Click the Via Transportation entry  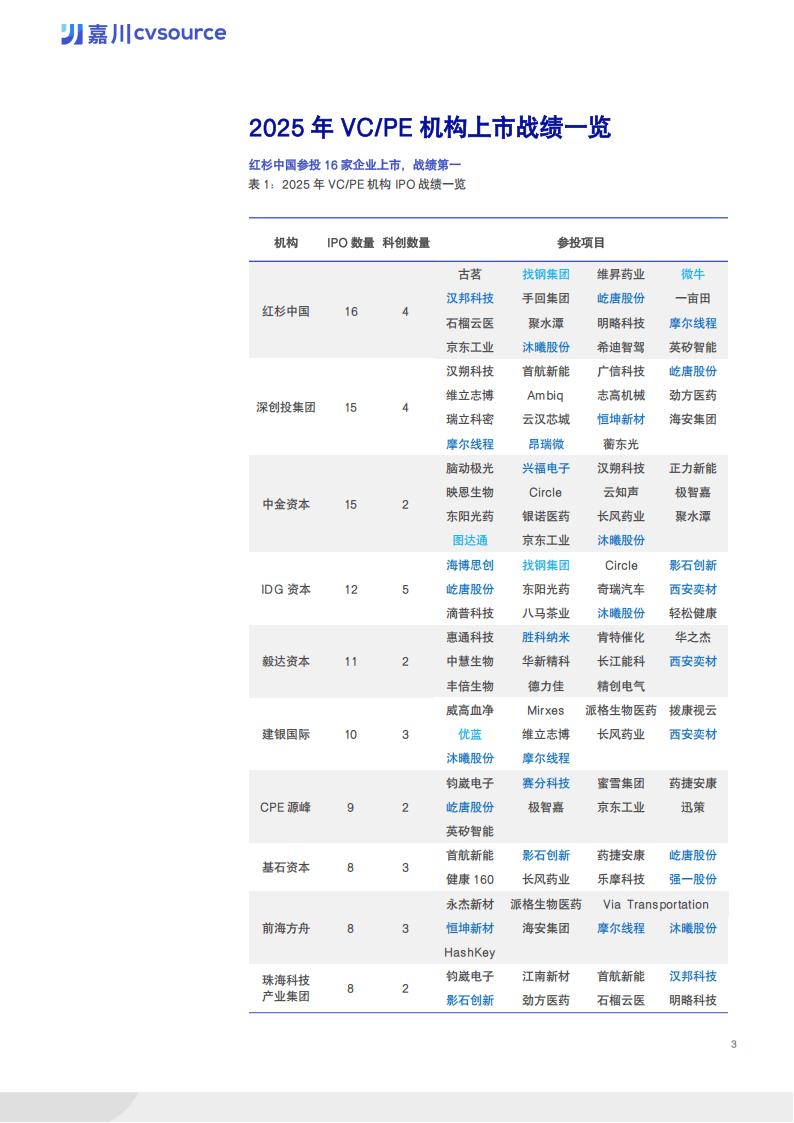655,904
